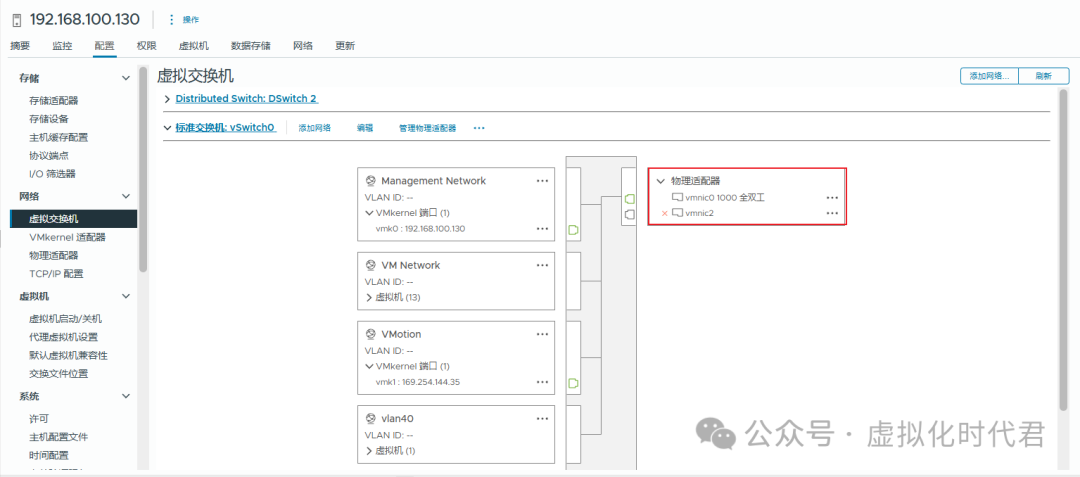This screenshot has height=477, width=1080.
Task: Click the VM Network port group icon
Action: [x=371, y=265]
